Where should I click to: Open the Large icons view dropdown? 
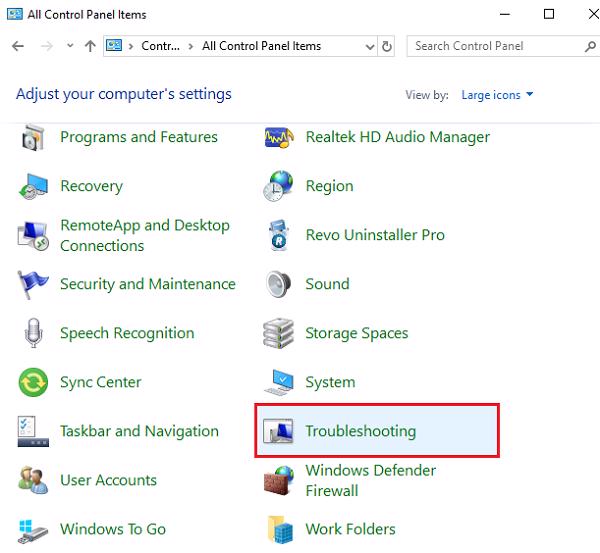497,95
